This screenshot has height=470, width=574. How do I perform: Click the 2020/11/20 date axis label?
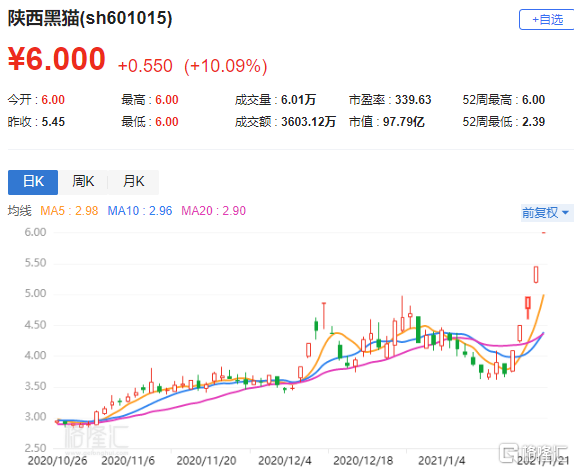(x=206, y=460)
